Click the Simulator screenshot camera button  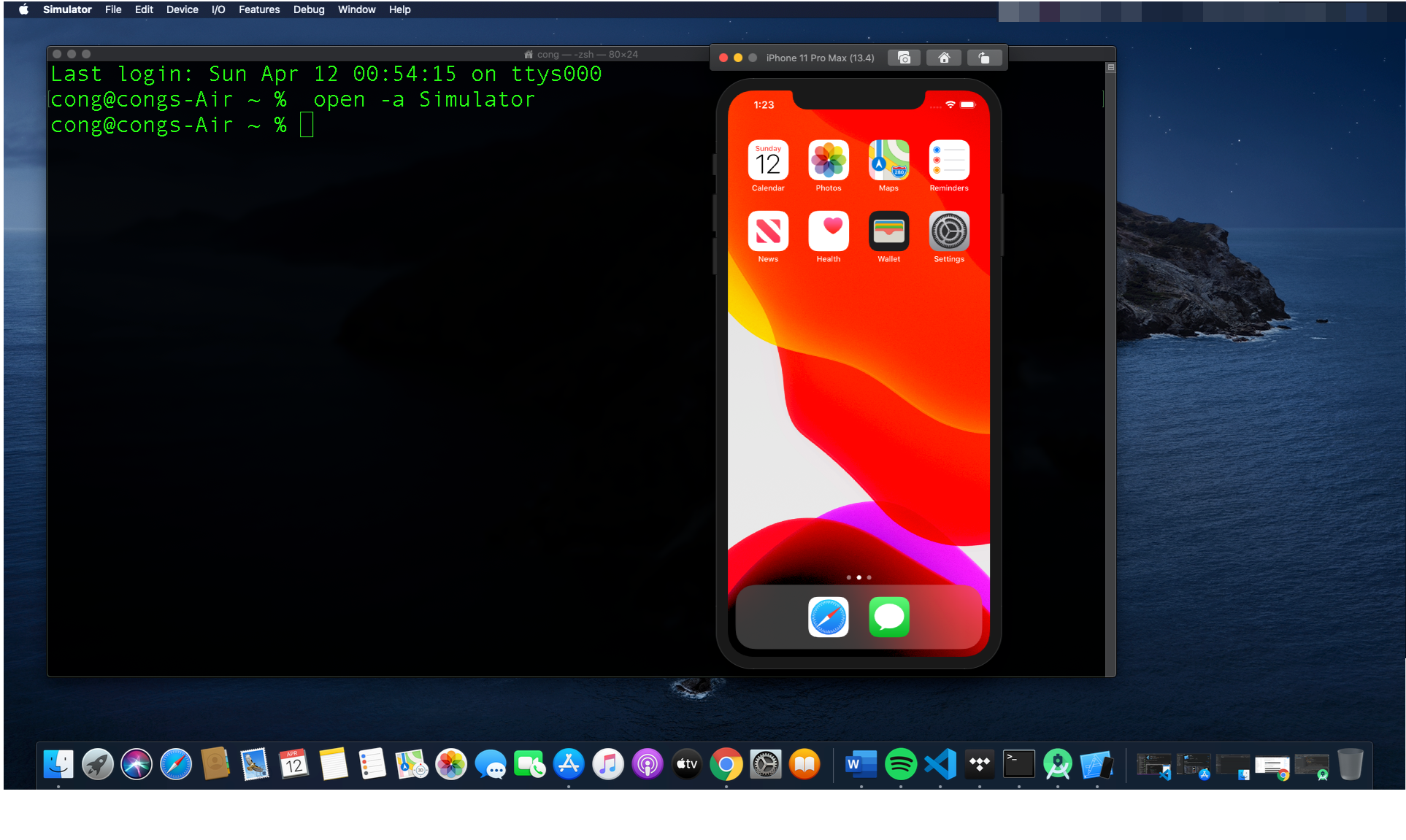904,58
